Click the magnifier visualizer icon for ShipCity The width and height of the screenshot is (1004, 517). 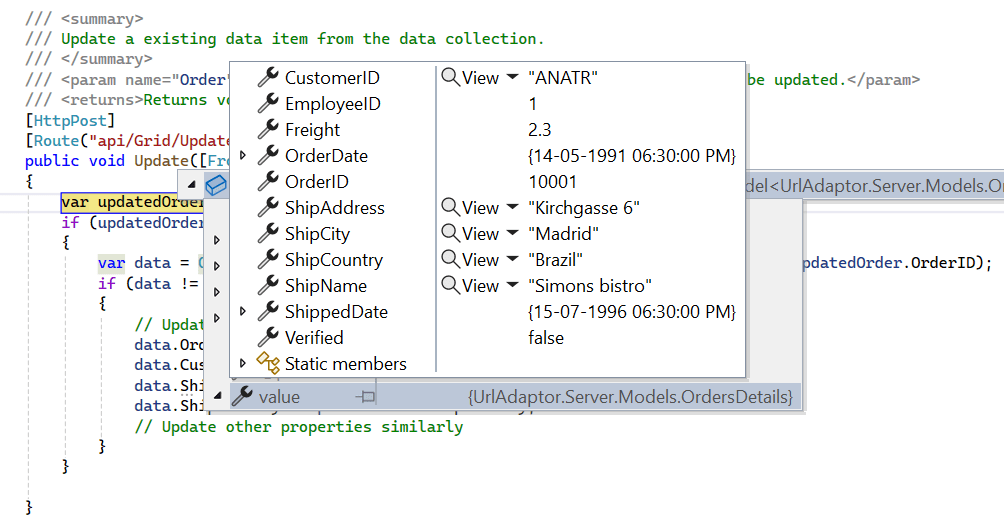pyautogui.click(x=451, y=234)
